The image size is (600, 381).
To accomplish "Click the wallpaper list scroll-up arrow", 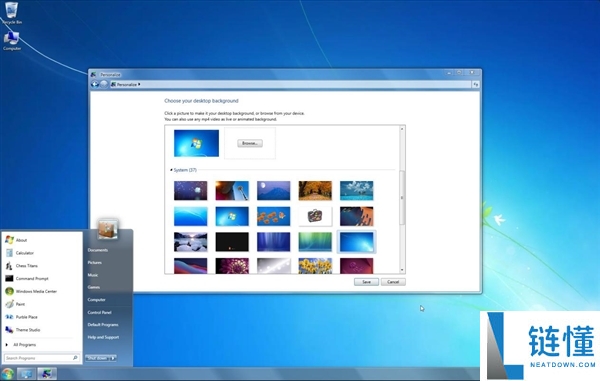I will [x=402, y=129].
